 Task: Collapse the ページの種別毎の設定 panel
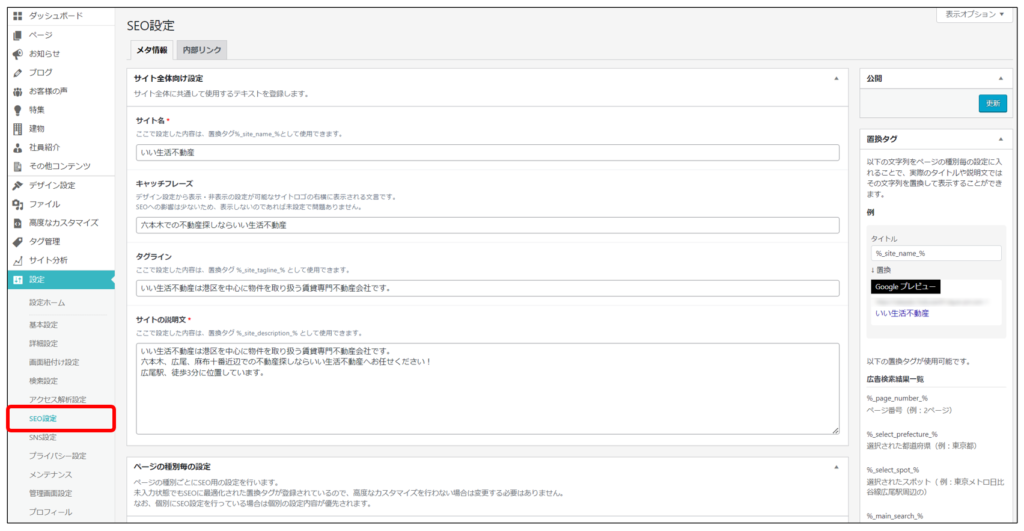pyautogui.click(x=836, y=466)
